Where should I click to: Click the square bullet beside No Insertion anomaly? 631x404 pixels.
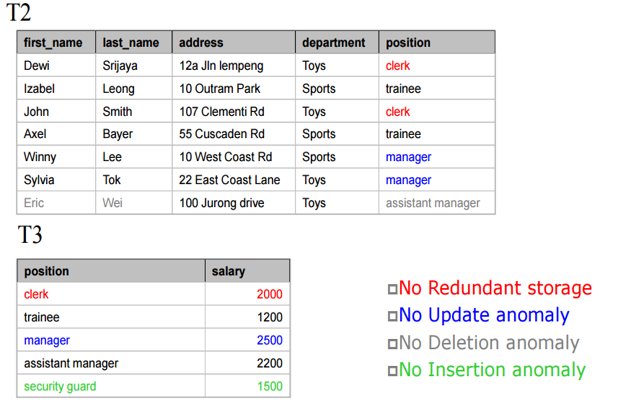coord(392,371)
